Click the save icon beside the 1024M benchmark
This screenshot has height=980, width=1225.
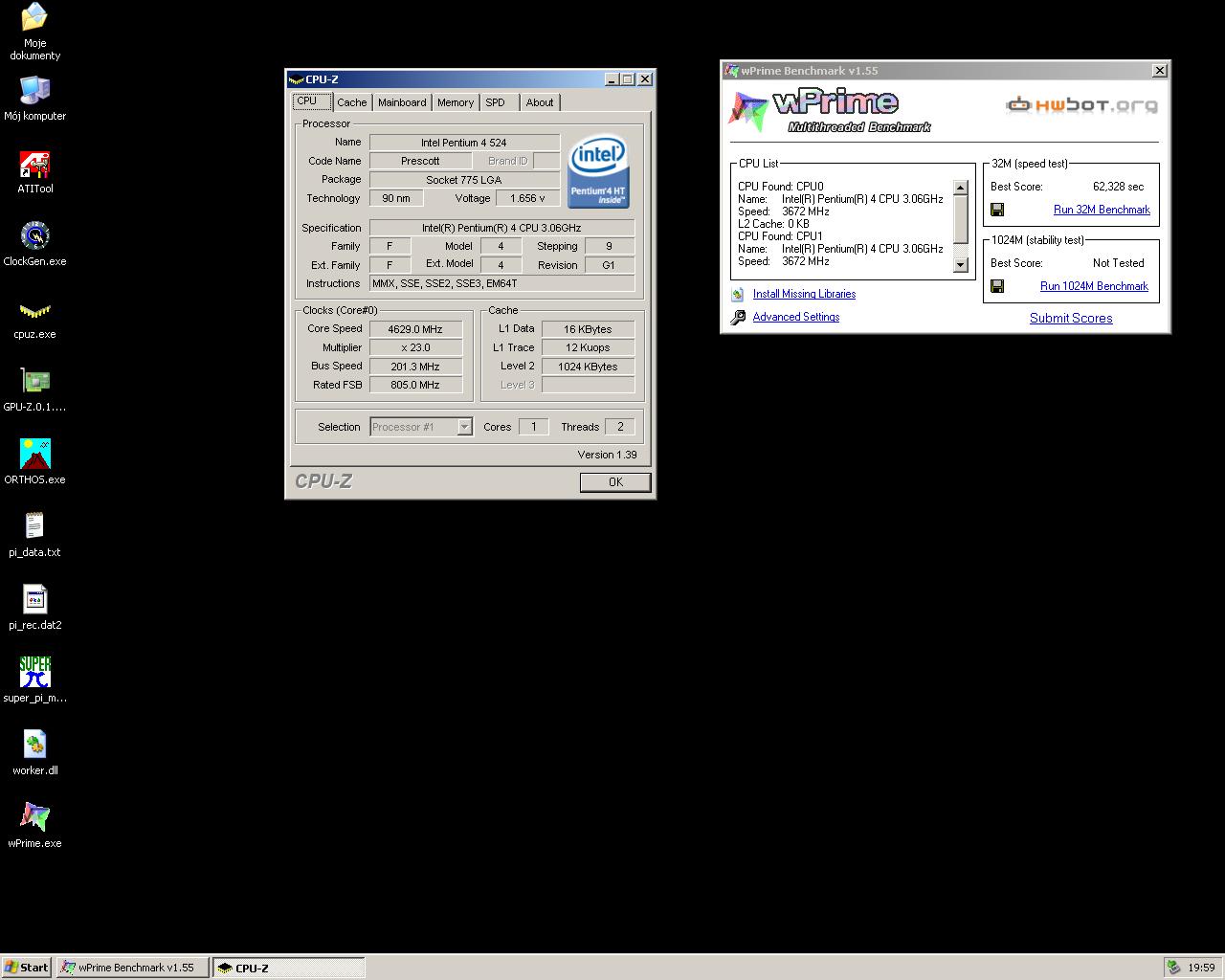pyautogui.click(x=997, y=286)
